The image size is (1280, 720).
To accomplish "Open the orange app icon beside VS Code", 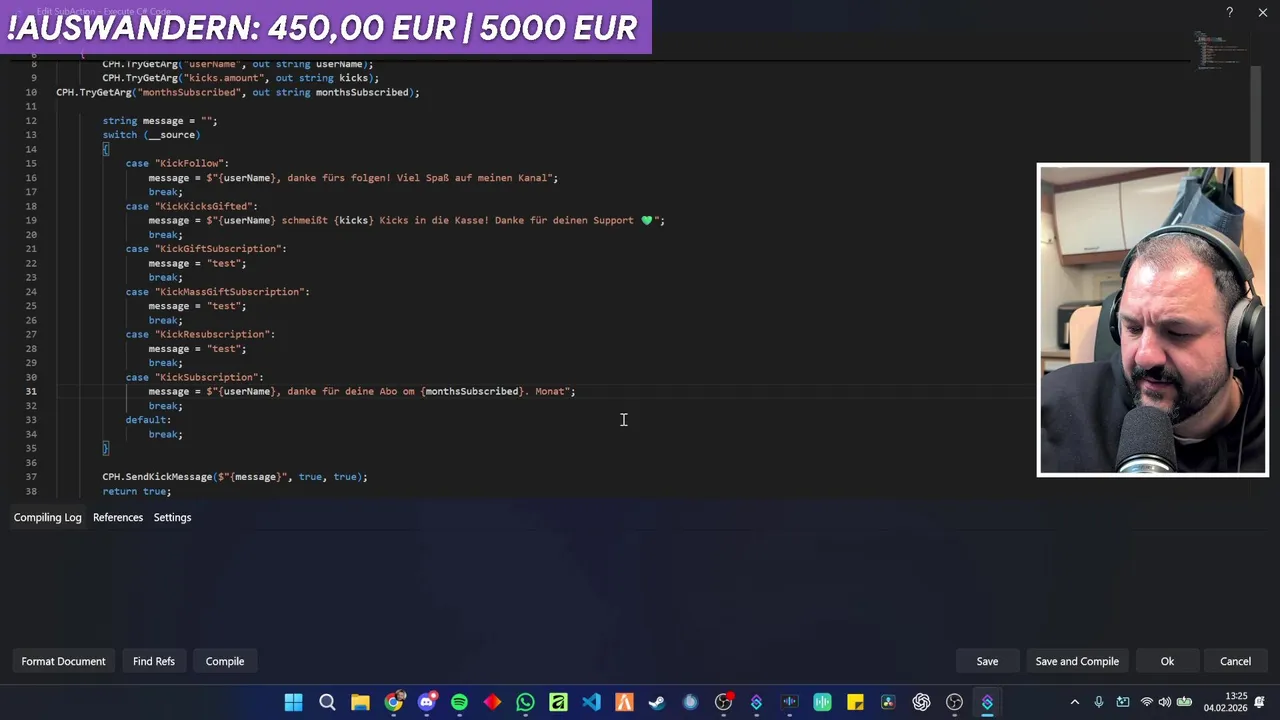I will (624, 702).
